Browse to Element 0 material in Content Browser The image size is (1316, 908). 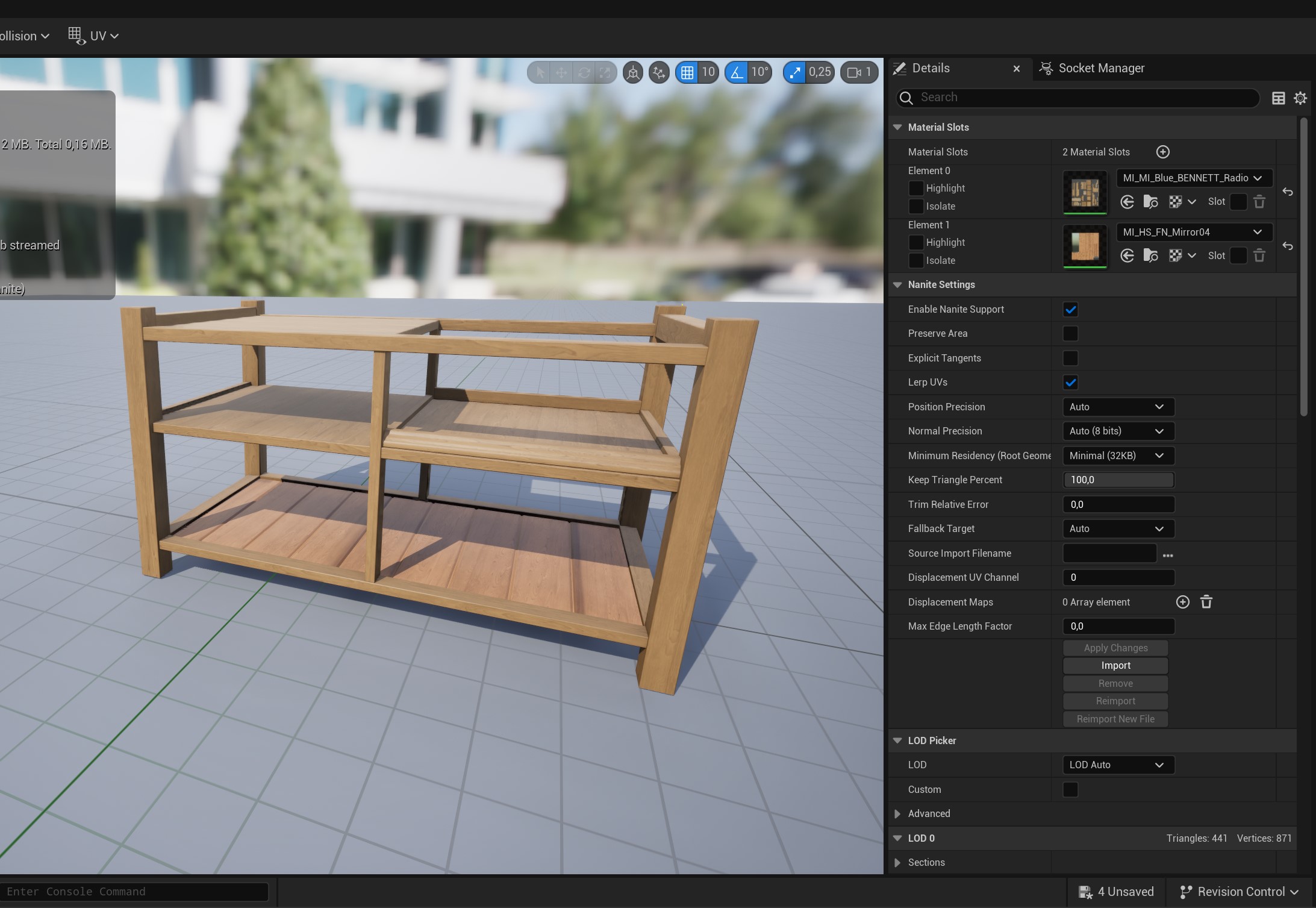1150,202
